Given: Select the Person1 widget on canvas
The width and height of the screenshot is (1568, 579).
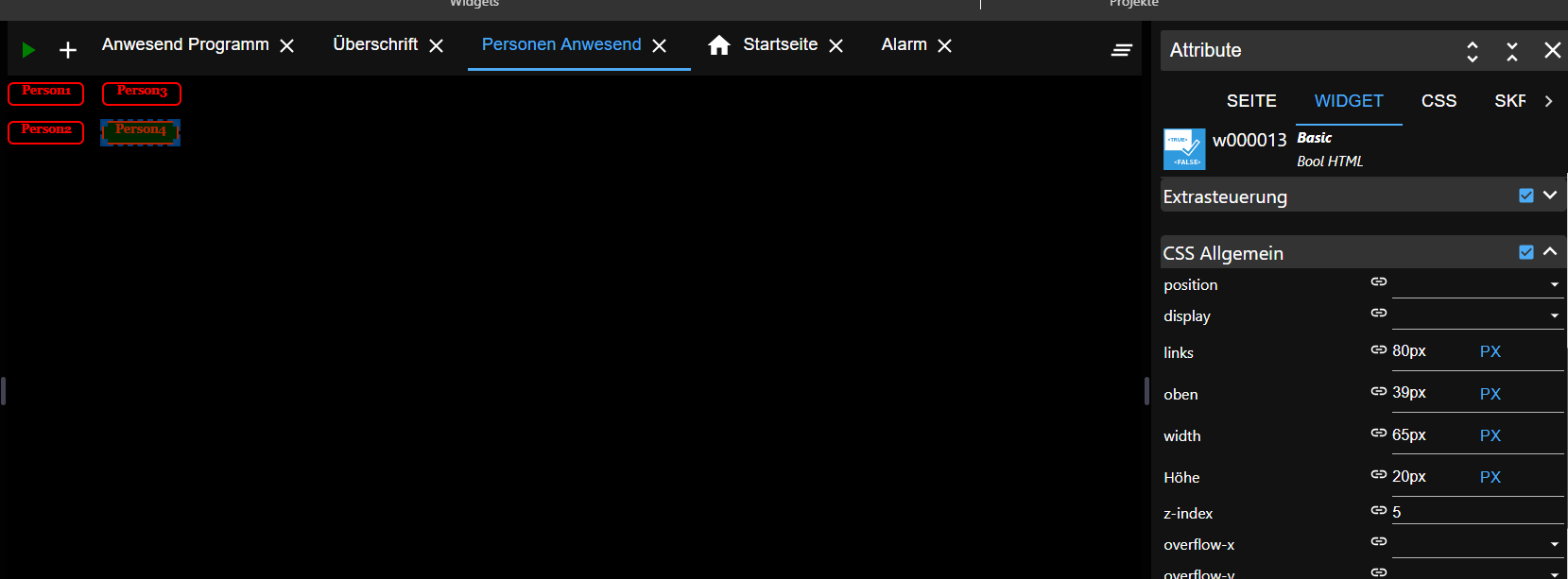Looking at the screenshot, I should click(x=46, y=93).
